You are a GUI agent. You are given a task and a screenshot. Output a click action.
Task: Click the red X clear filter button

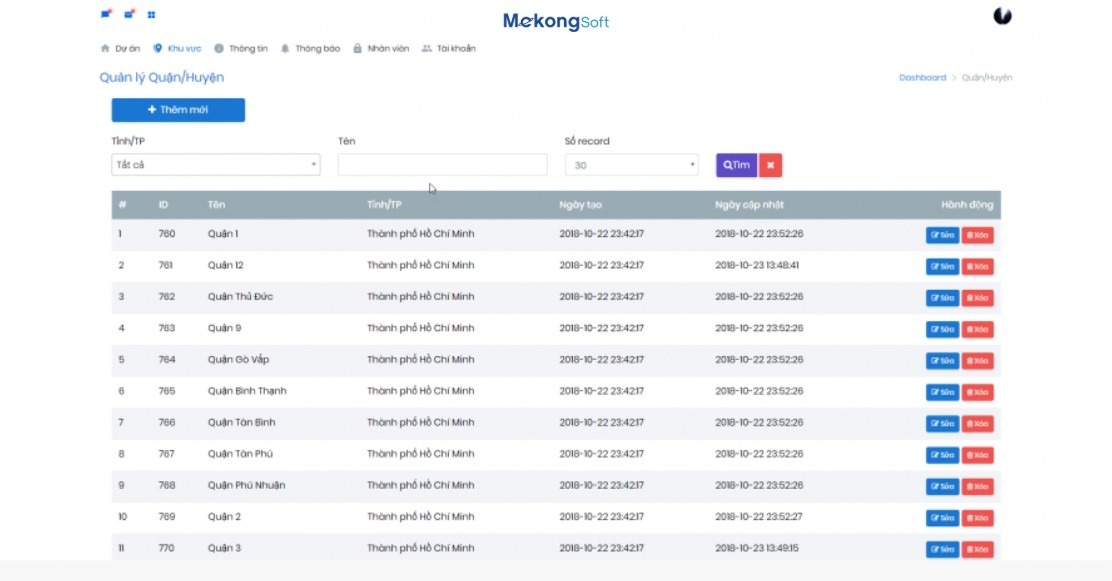point(770,165)
